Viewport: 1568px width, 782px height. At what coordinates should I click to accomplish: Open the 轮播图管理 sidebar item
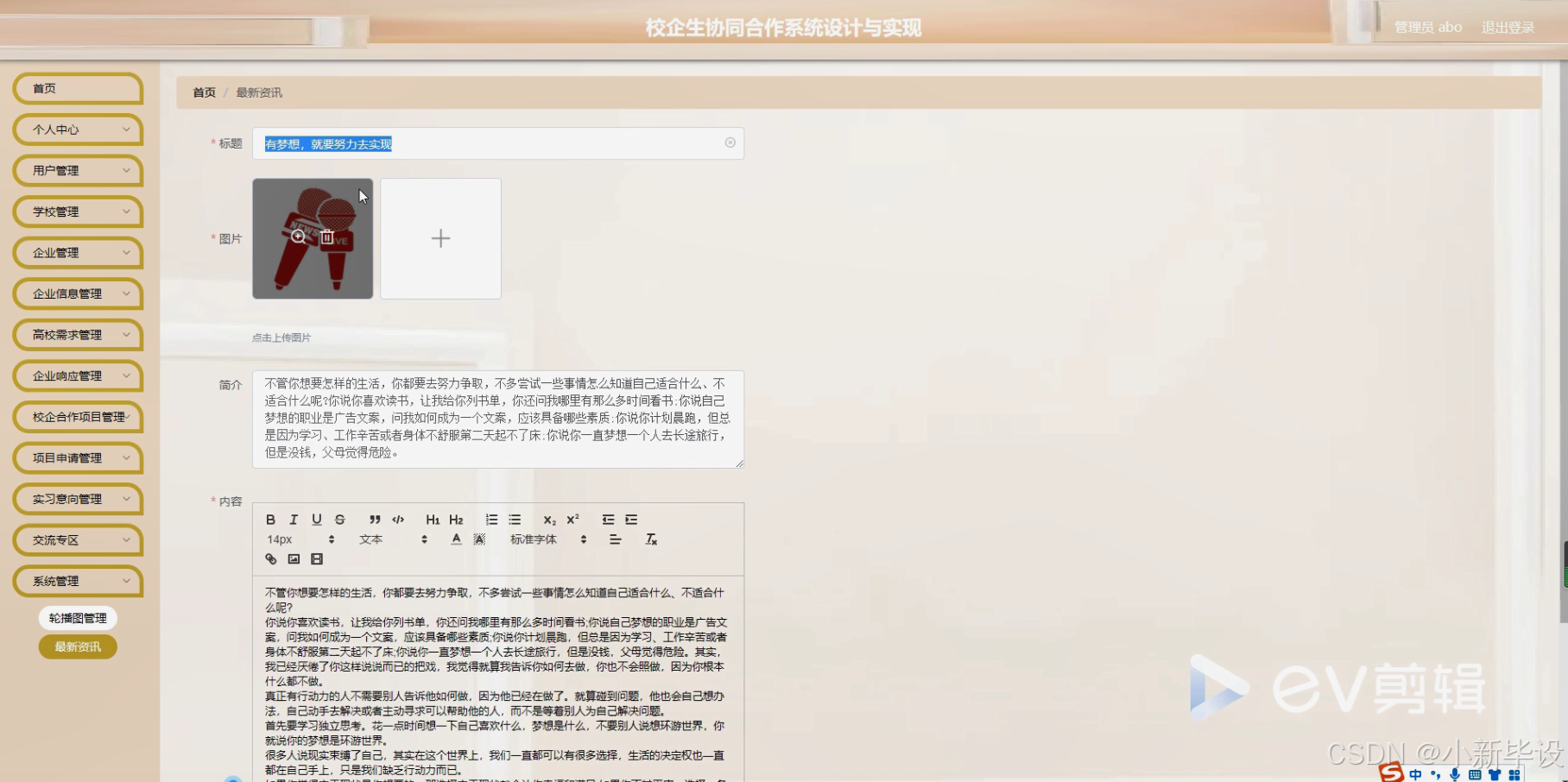(x=77, y=617)
